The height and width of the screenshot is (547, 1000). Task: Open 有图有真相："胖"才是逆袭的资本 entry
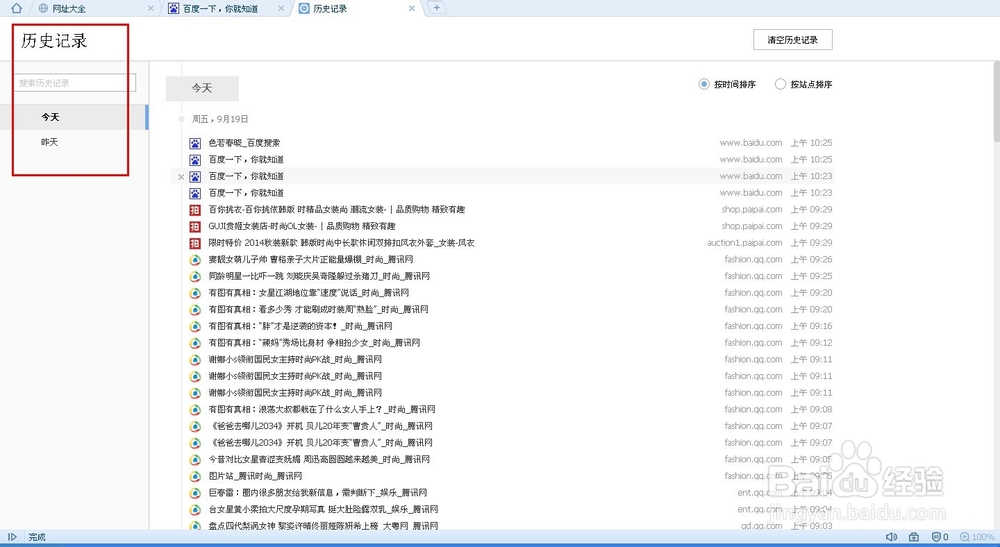pos(300,326)
